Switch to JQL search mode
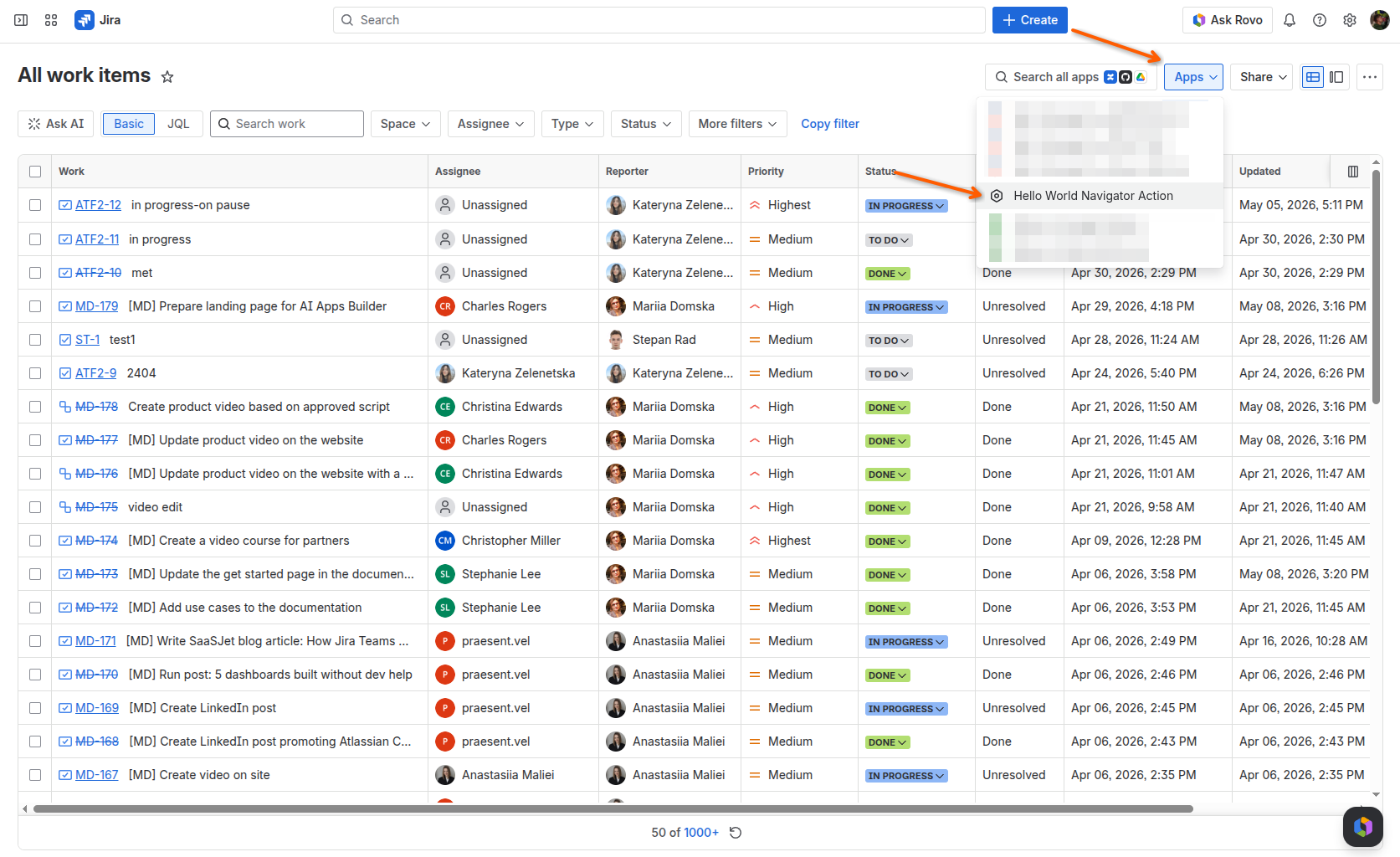 click(x=178, y=124)
